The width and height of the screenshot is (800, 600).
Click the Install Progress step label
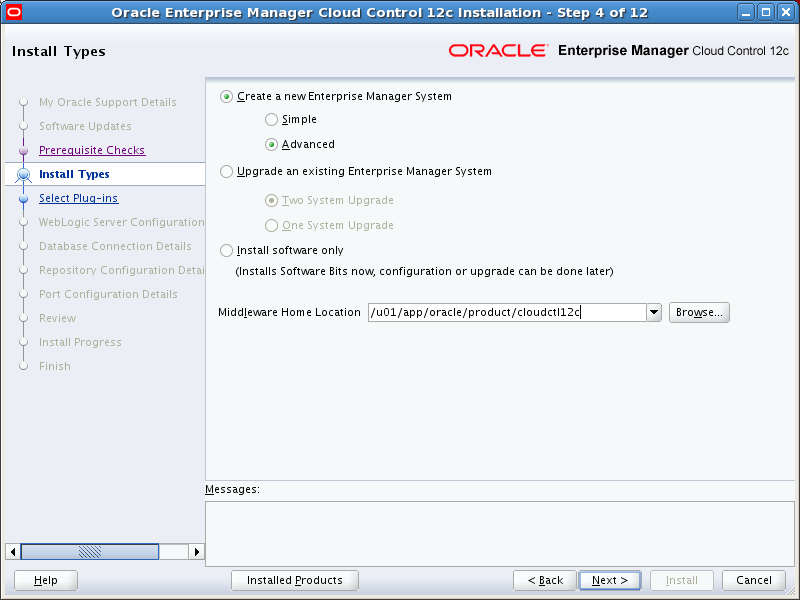(80, 342)
